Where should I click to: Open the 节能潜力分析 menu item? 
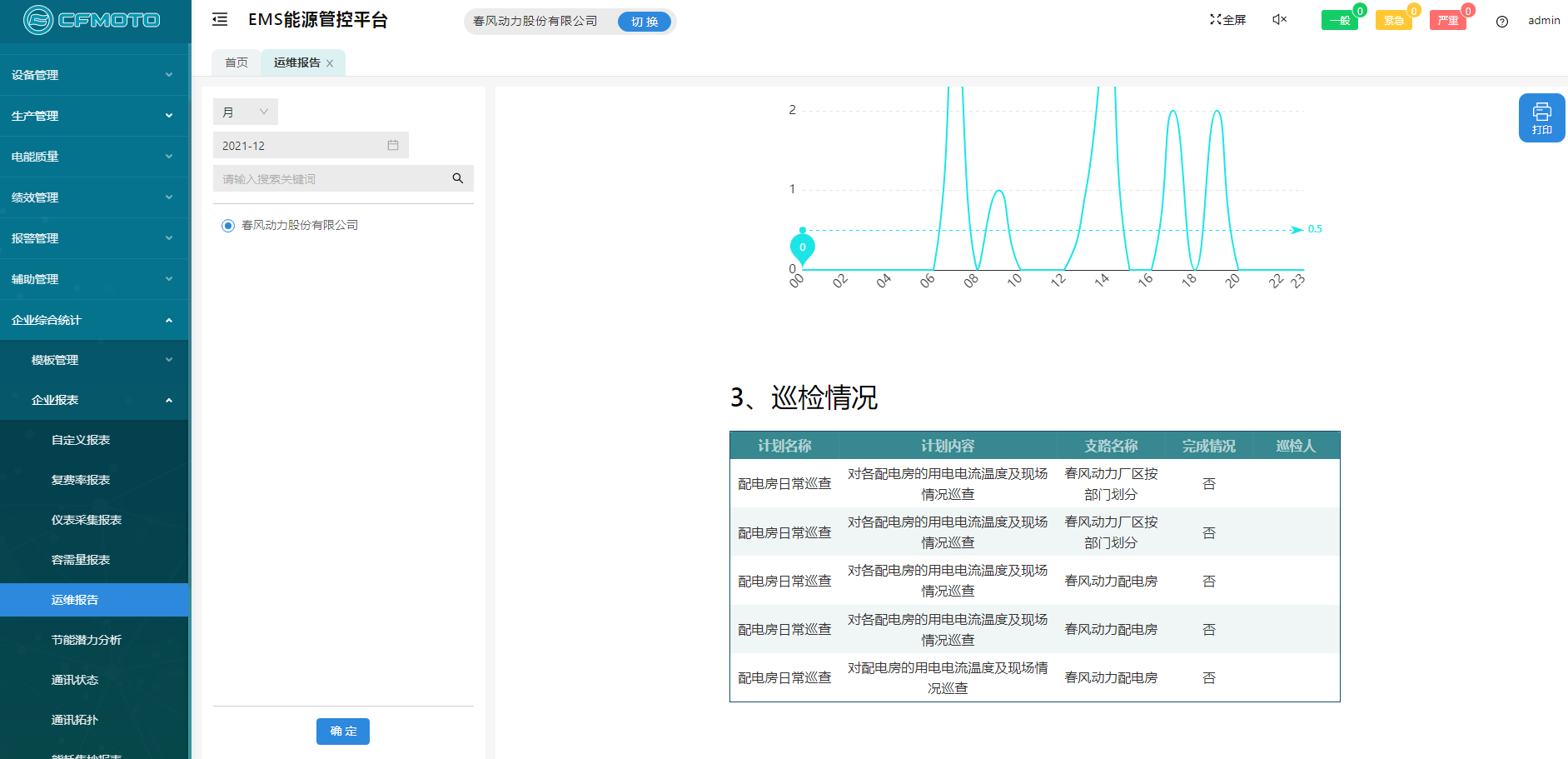[x=87, y=640]
